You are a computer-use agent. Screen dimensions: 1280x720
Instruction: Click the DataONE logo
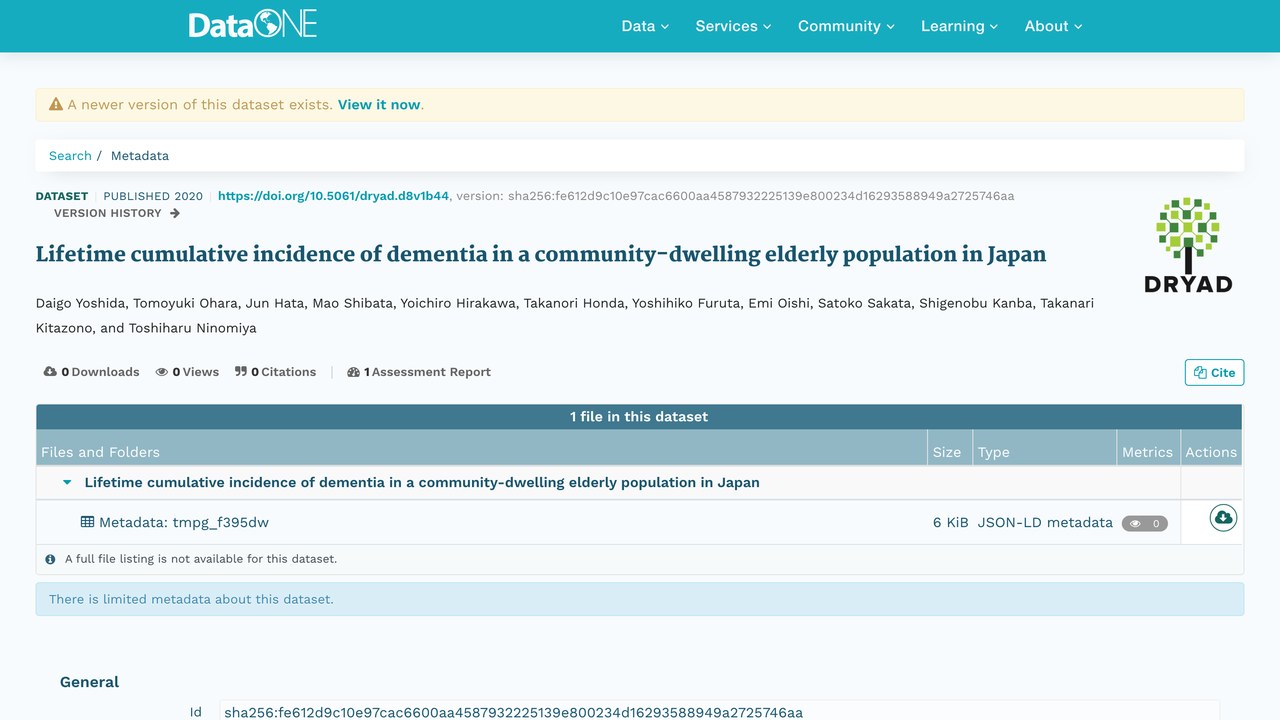pyautogui.click(x=253, y=25)
